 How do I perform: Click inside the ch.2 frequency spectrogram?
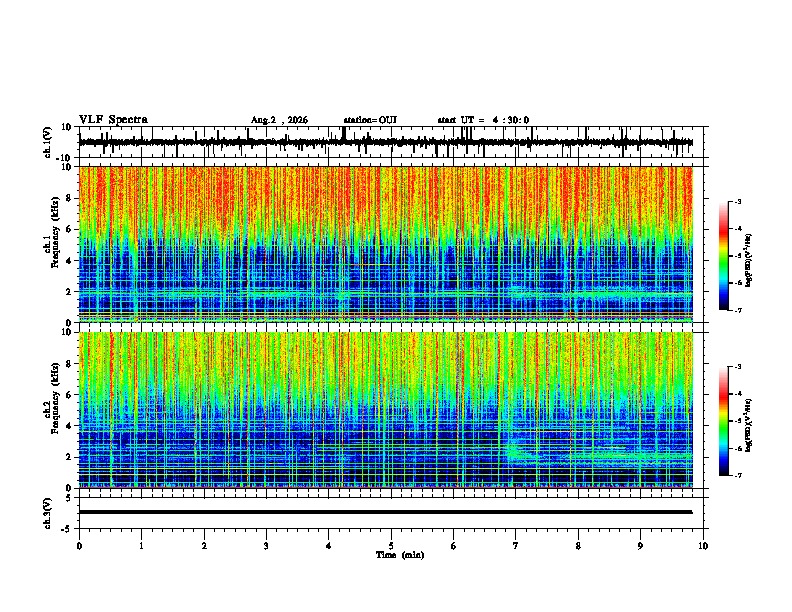(385, 410)
